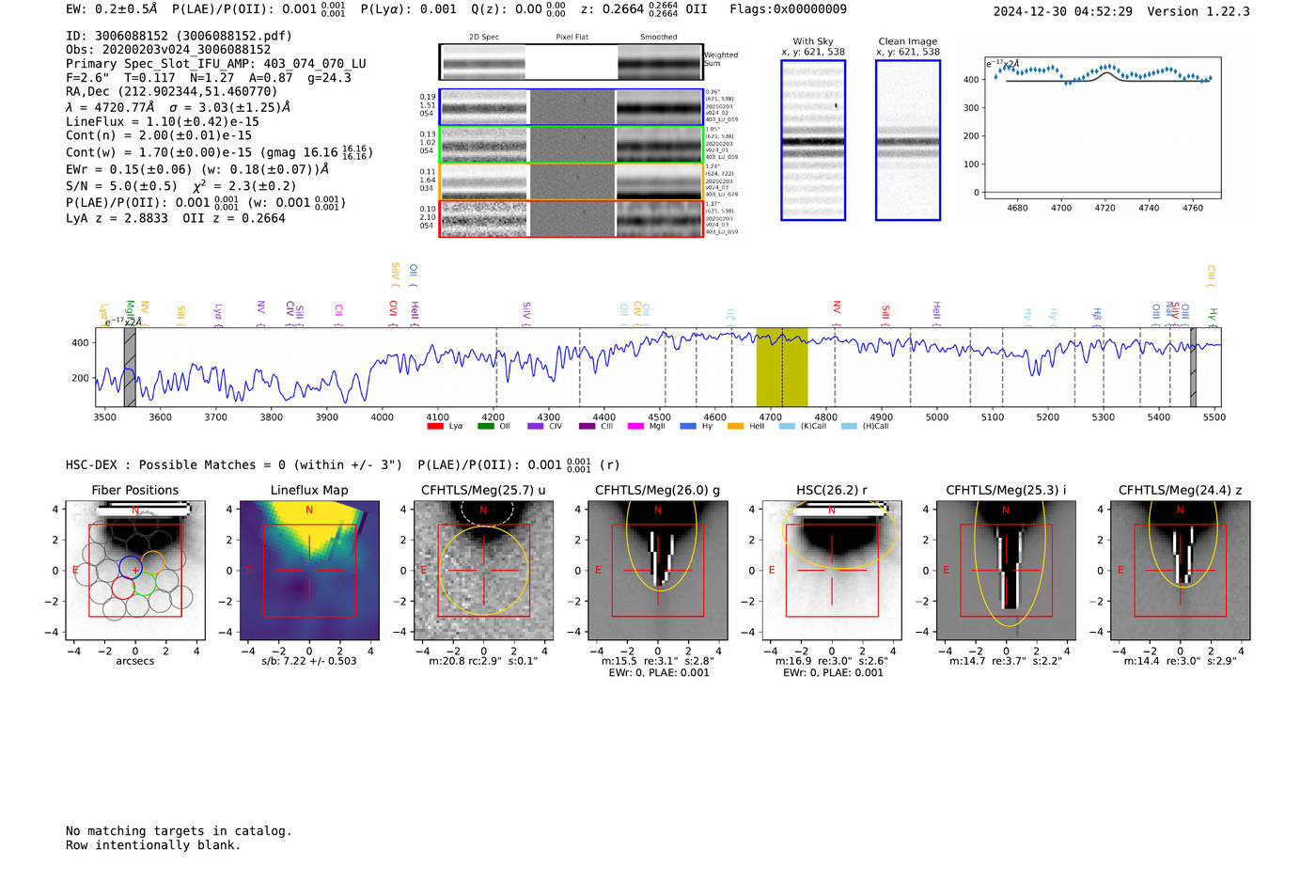Click the Weighted Sum 2D spectrum row

[x=571, y=63]
